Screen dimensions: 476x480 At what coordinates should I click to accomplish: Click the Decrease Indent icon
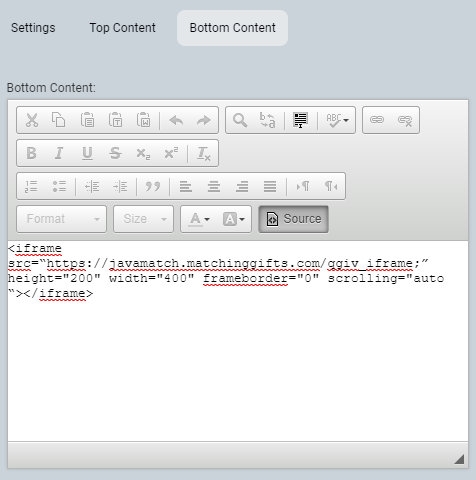pos(92,186)
